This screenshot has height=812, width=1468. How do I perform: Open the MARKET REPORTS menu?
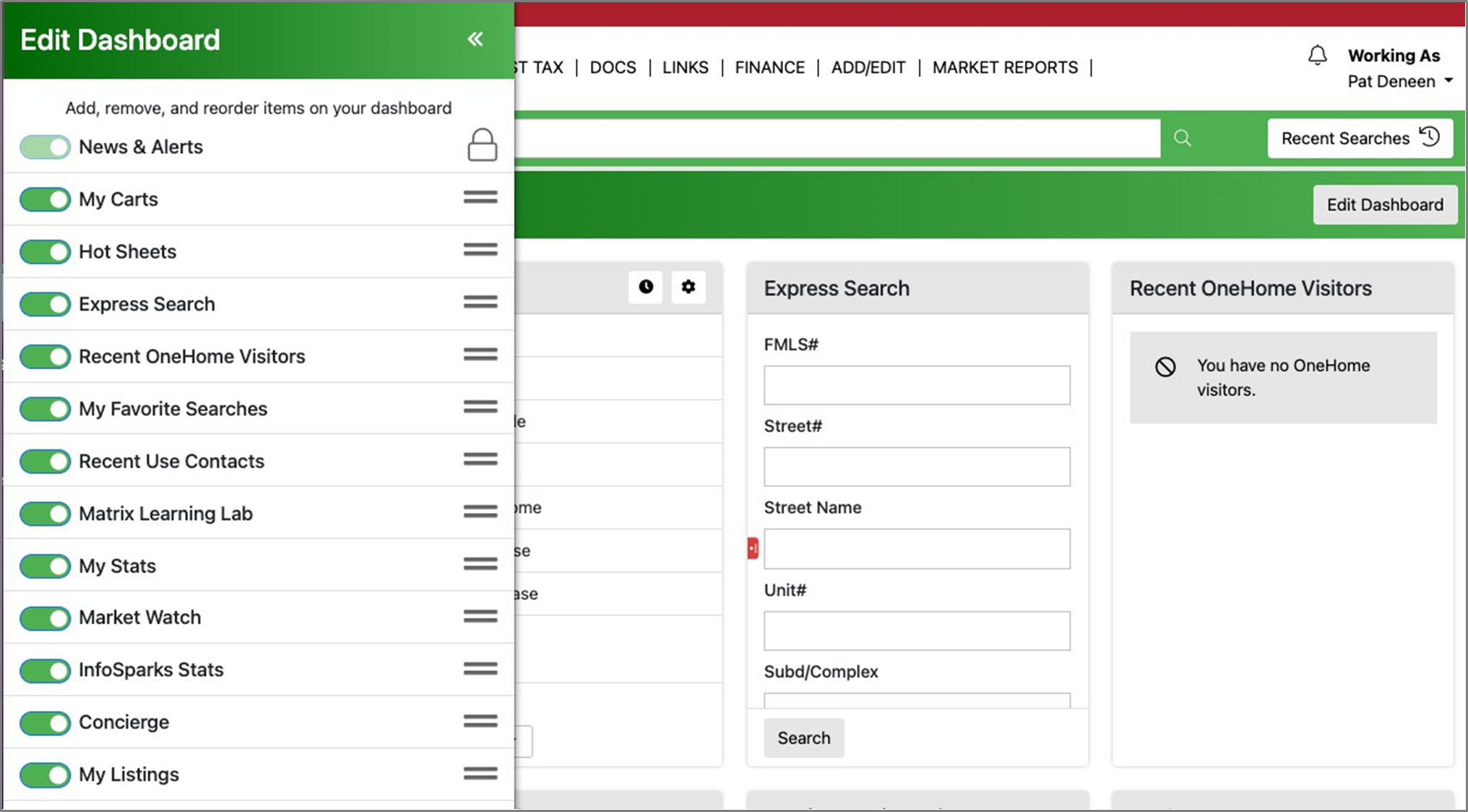(1004, 67)
